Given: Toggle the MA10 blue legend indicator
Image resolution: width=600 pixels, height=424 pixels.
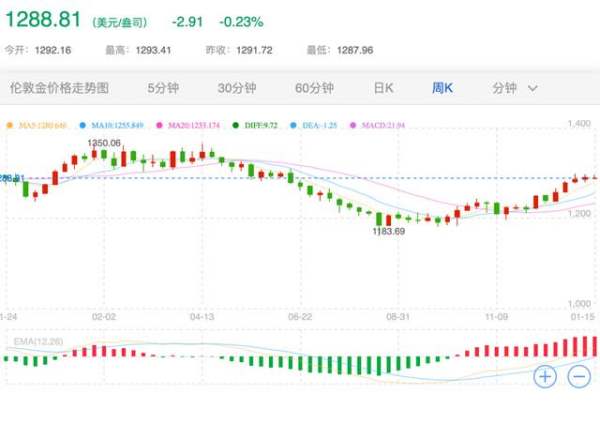Looking at the screenshot, I should (x=84, y=125).
